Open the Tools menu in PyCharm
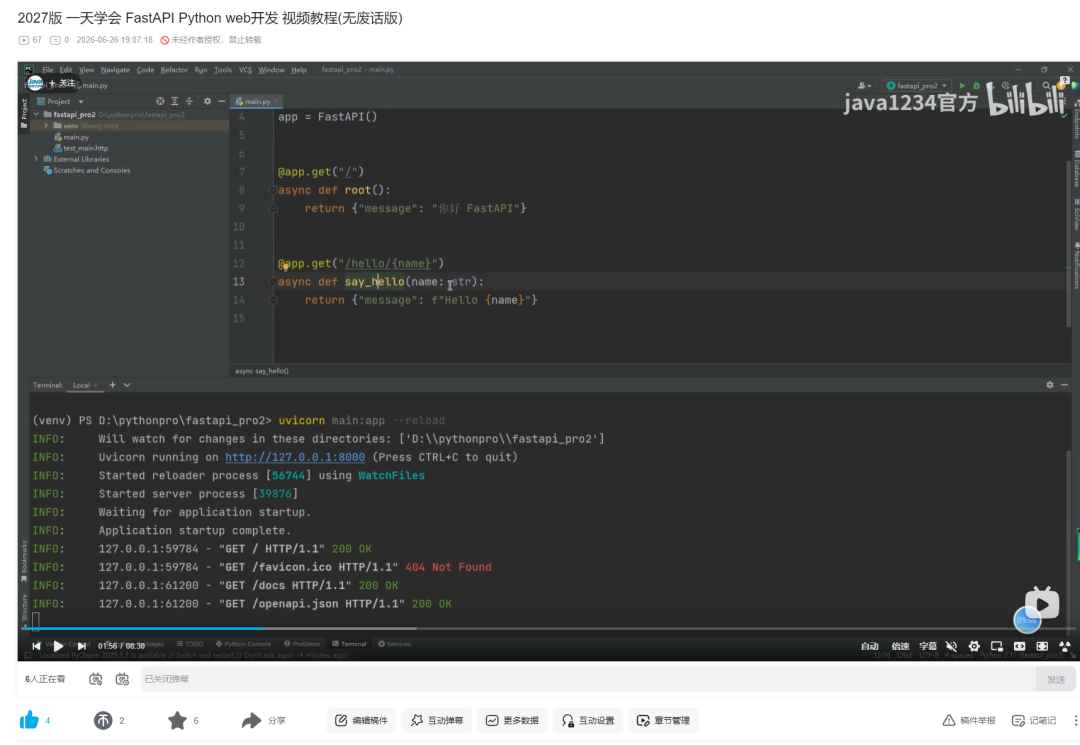Screen dimensions: 1080x745 222,70
